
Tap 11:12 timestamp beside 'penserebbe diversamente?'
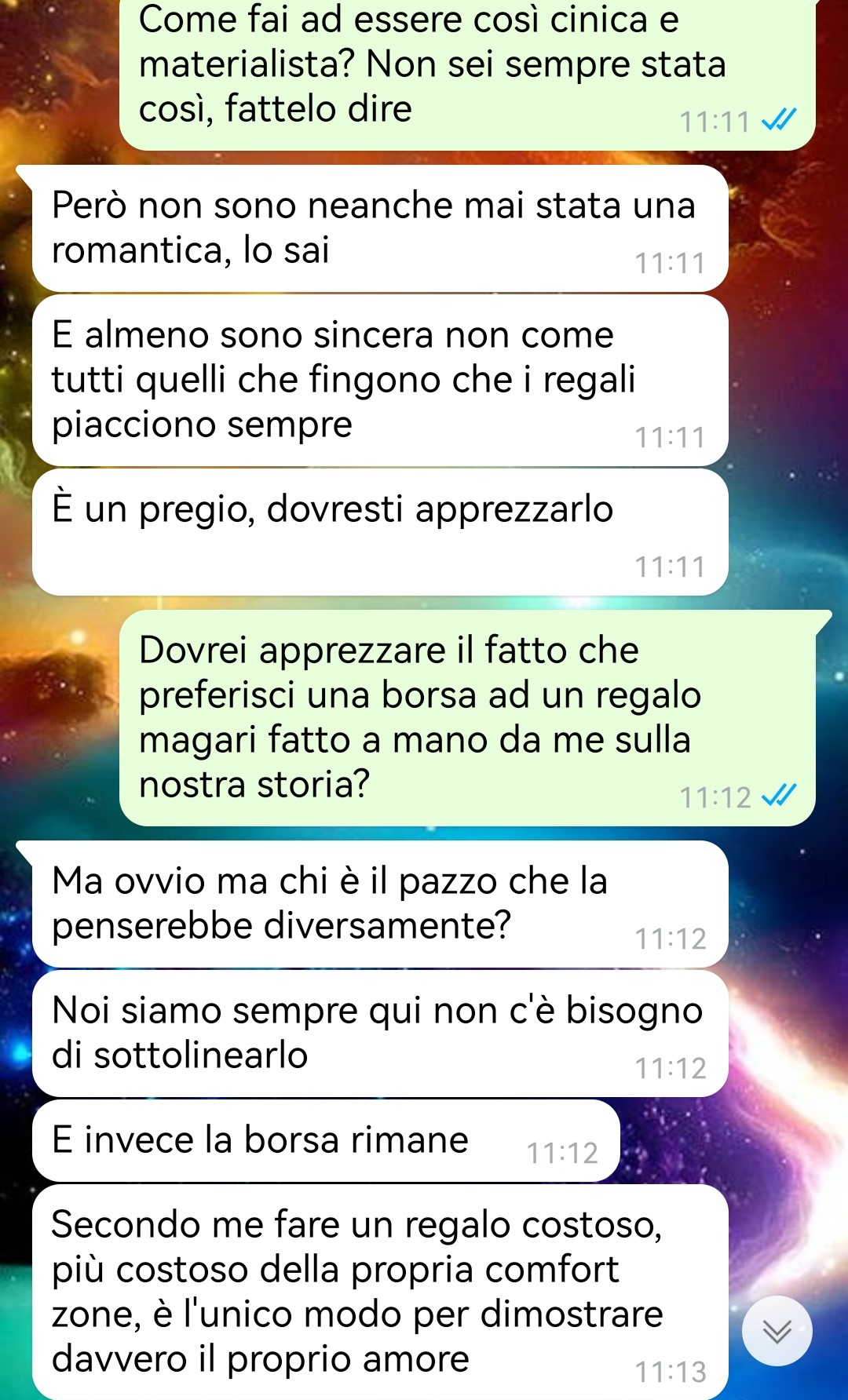pyautogui.click(x=671, y=939)
